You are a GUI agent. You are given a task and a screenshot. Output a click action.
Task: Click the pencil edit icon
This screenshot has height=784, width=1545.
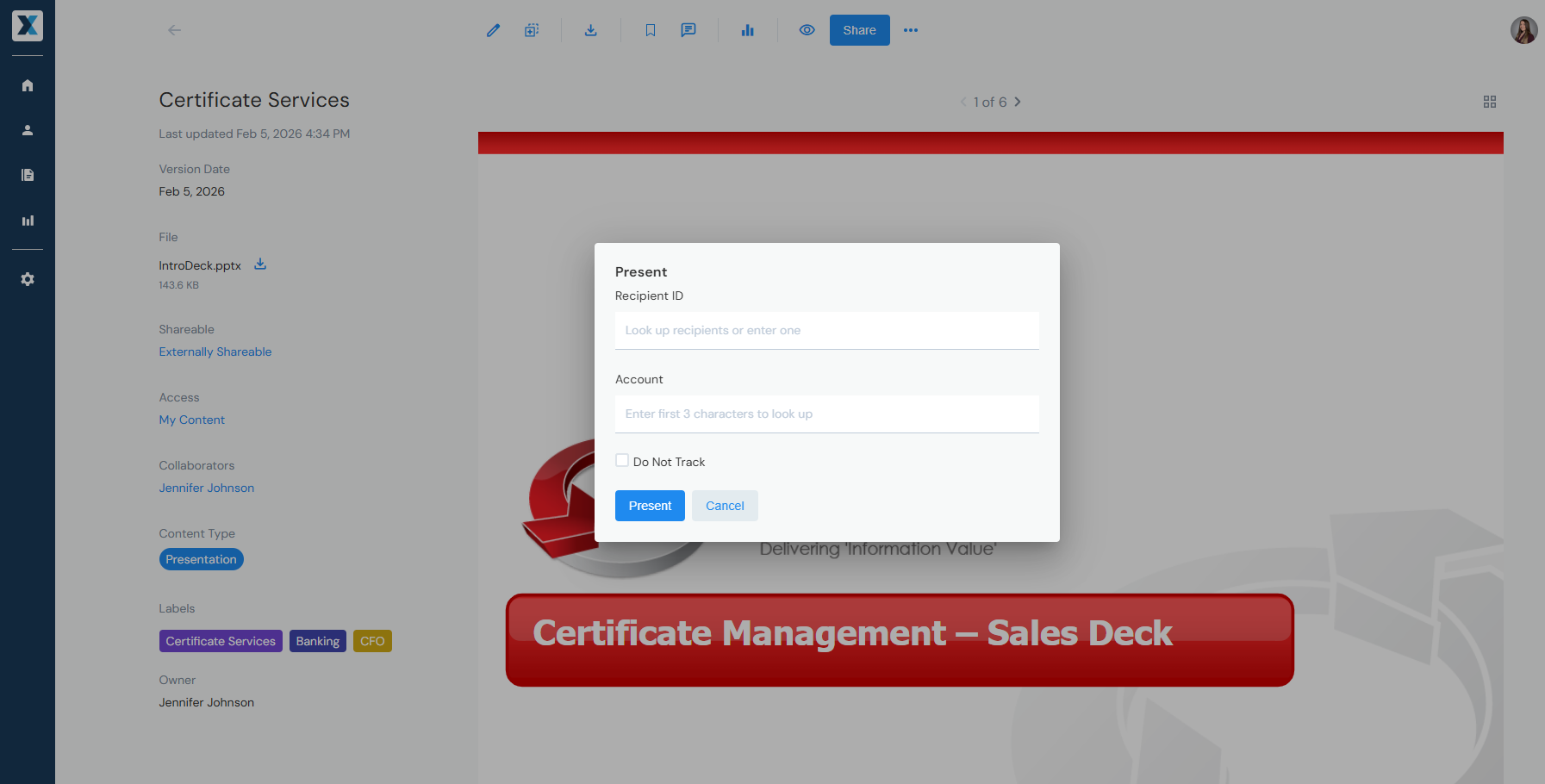pos(493,30)
